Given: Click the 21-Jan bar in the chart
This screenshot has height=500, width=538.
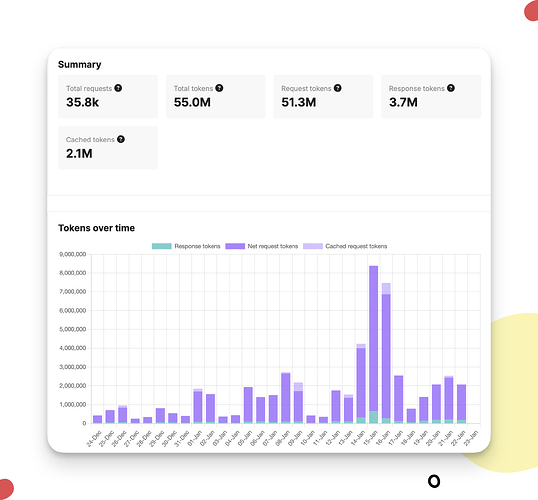Looking at the screenshot, I should click(449, 400).
